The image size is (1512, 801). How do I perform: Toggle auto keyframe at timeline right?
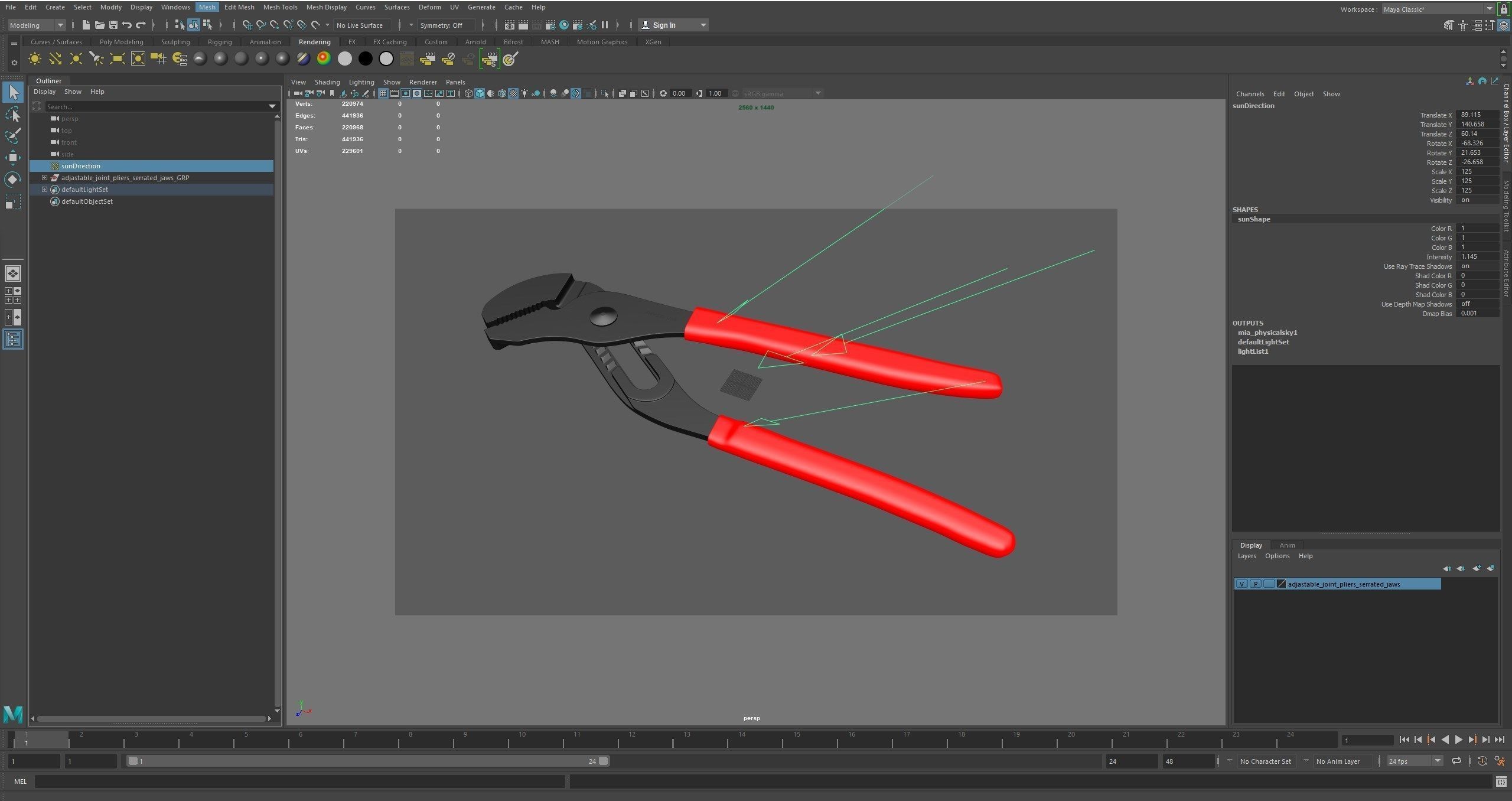(1482, 761)
